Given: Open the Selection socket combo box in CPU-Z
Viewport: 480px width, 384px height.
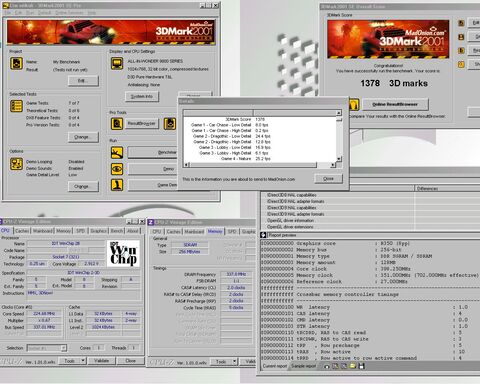Looking at the screenshot, I should click(47, 348).
